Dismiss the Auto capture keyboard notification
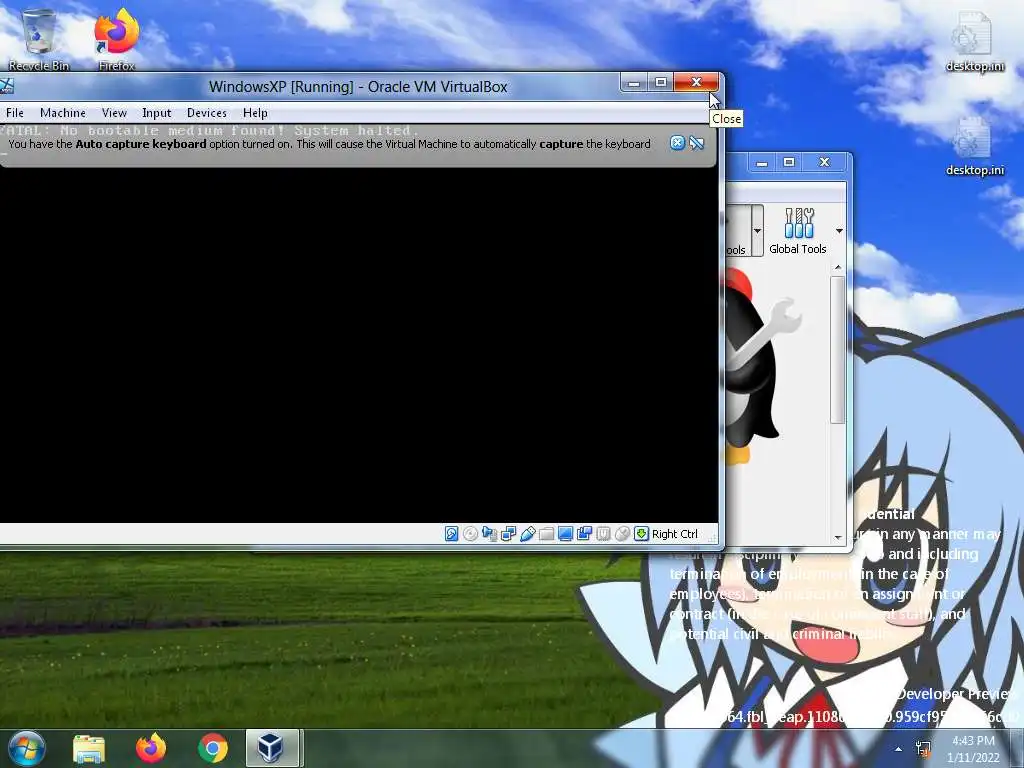Image resolution: width=1024 pixels, height=768 pixels. click(x=677, y=143)
